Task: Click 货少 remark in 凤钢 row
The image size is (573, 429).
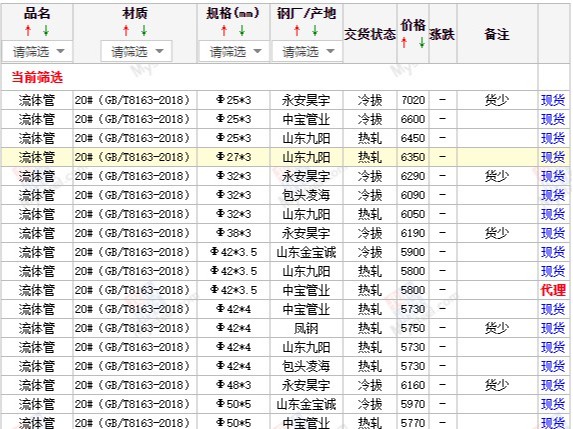Action: (497, 328)
